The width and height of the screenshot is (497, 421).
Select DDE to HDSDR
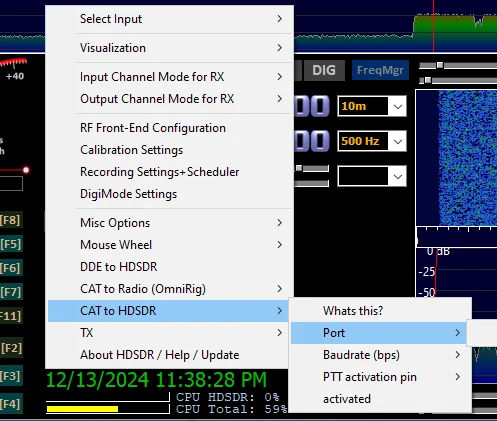tap(169, 267)
